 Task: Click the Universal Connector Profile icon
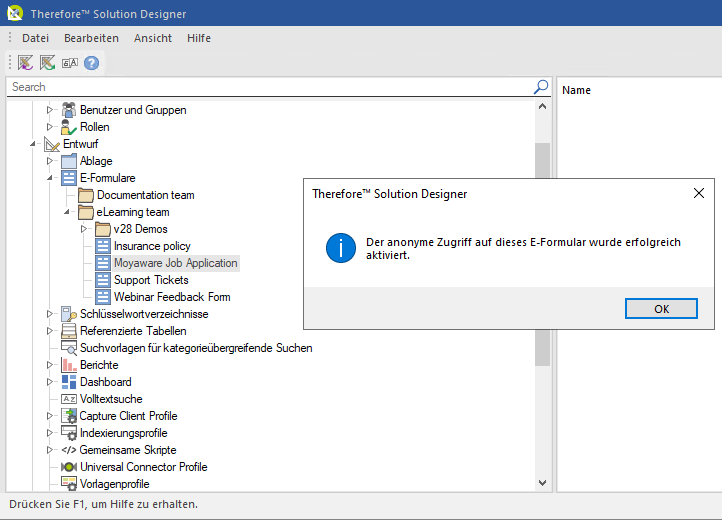[69, 467]
